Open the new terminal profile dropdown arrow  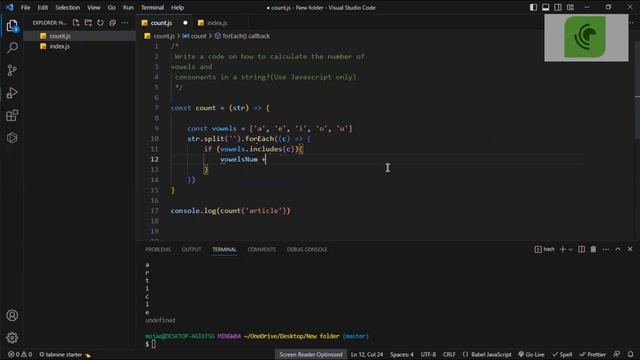(x=571, y=249)
